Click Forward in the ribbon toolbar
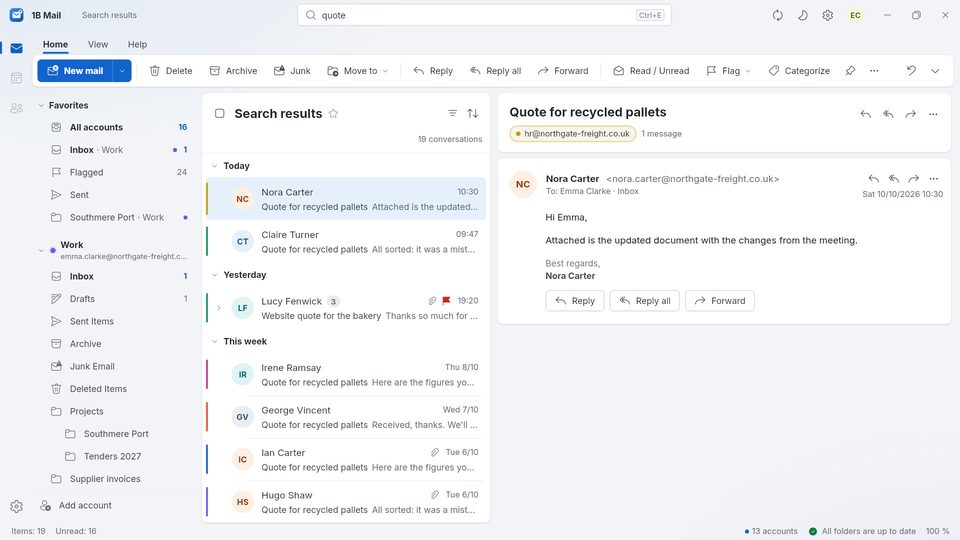 point(563,71)
